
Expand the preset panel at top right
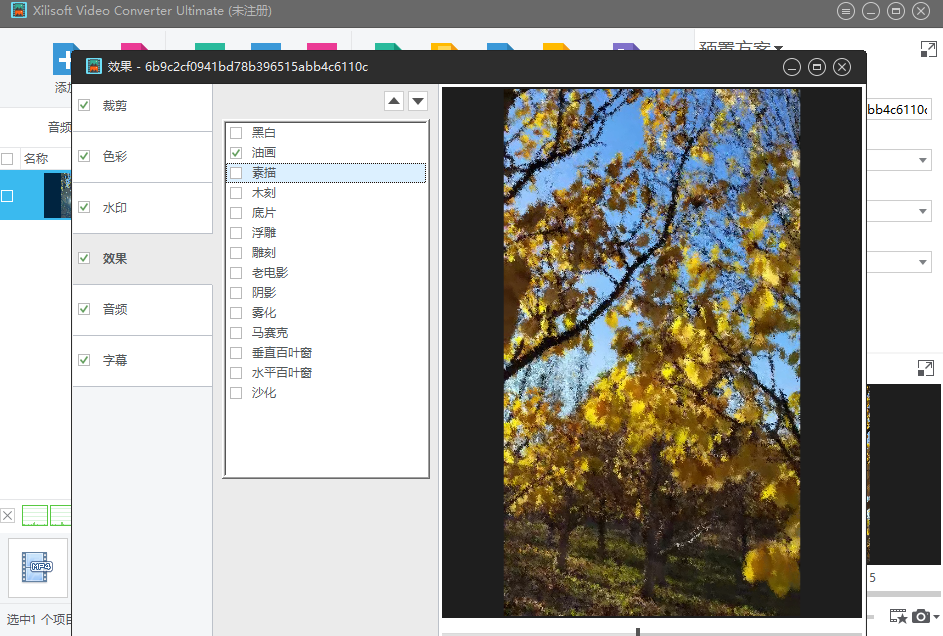tap(927, 48)
